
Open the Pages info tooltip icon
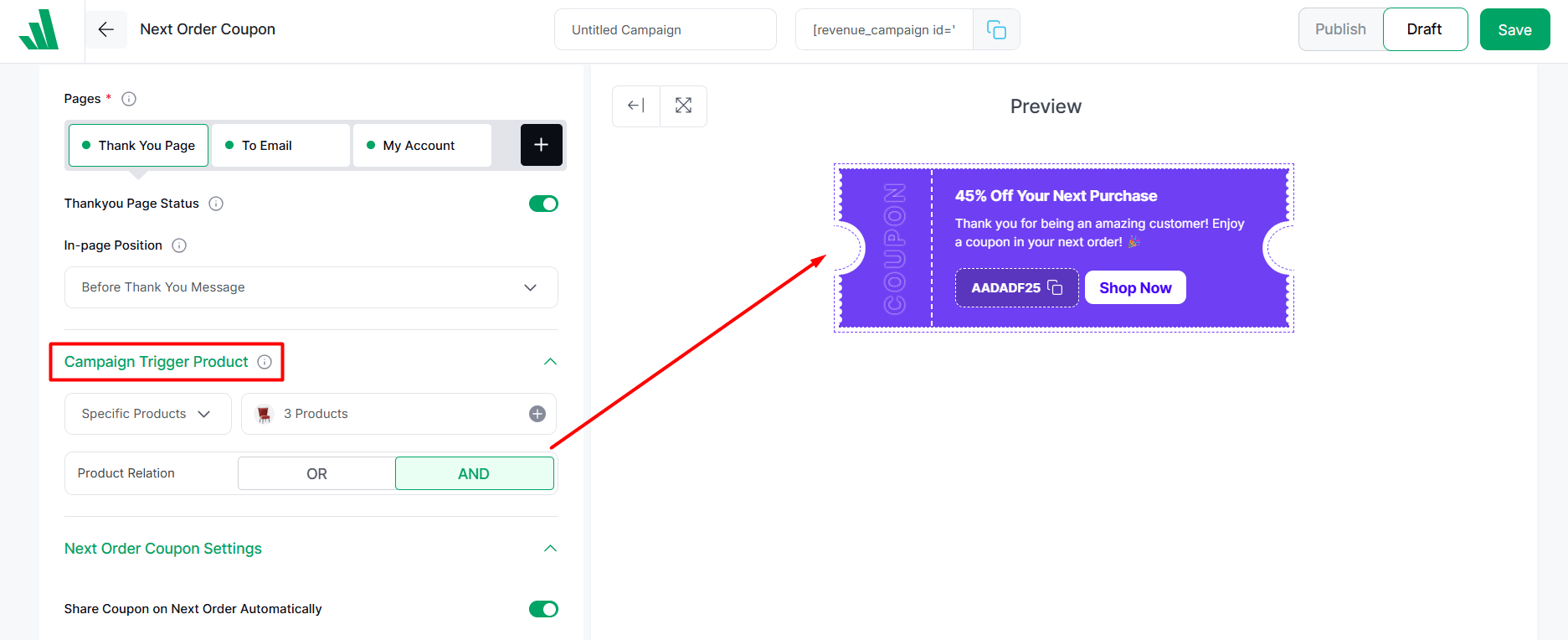point(129,99)
